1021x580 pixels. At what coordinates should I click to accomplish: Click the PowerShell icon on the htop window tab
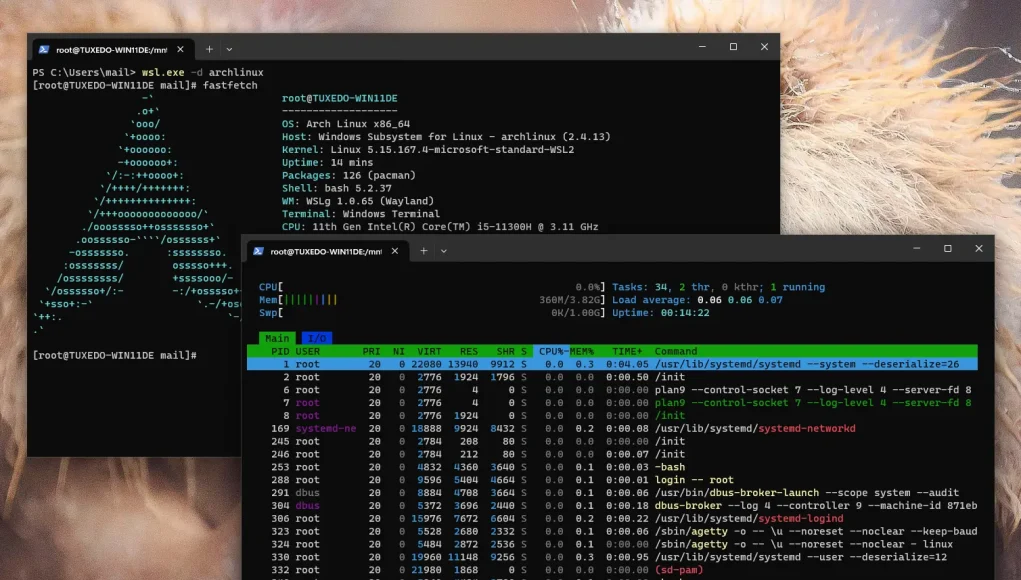(x=258, y=251)
